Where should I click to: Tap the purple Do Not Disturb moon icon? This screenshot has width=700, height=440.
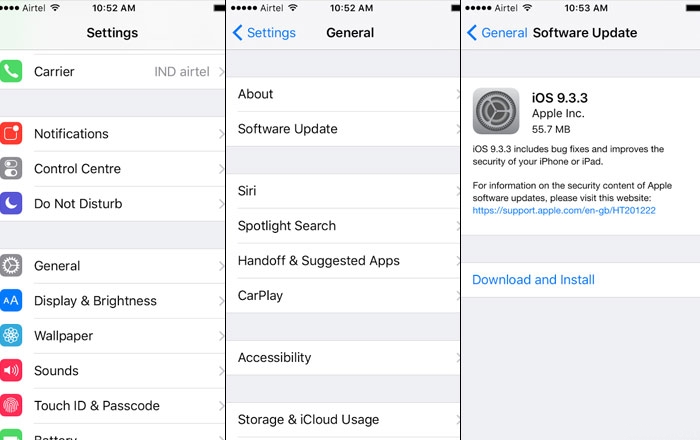(x=11, y=203)
